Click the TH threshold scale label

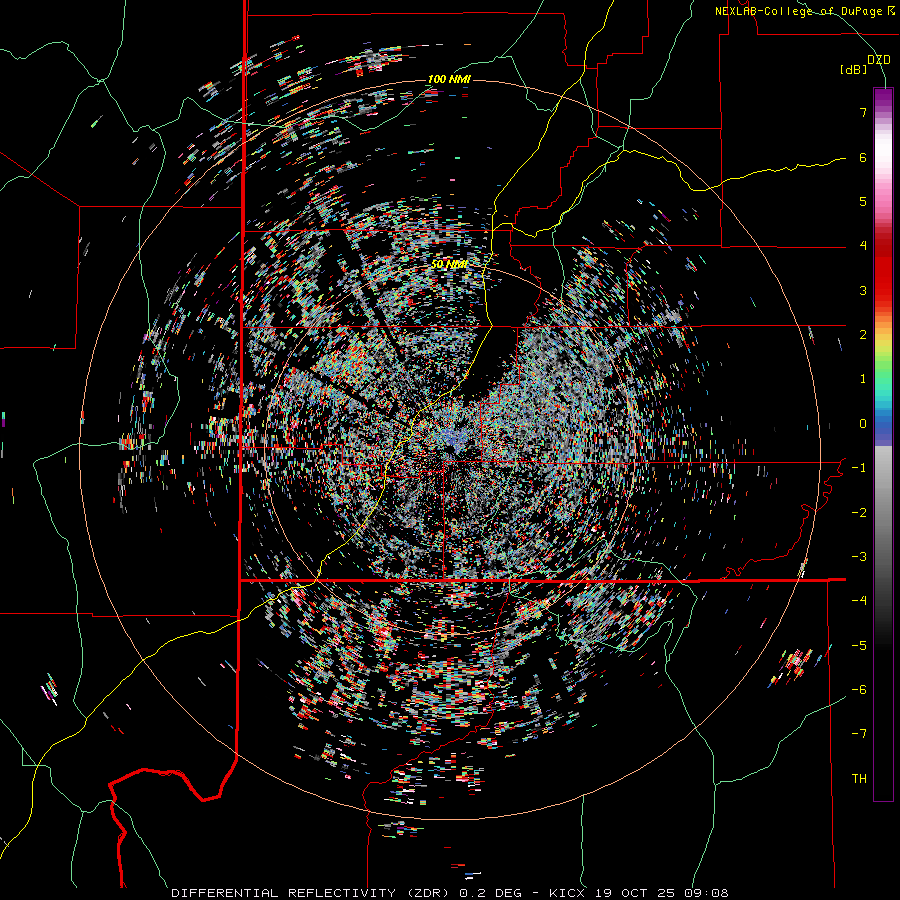(x=859, y=779)
